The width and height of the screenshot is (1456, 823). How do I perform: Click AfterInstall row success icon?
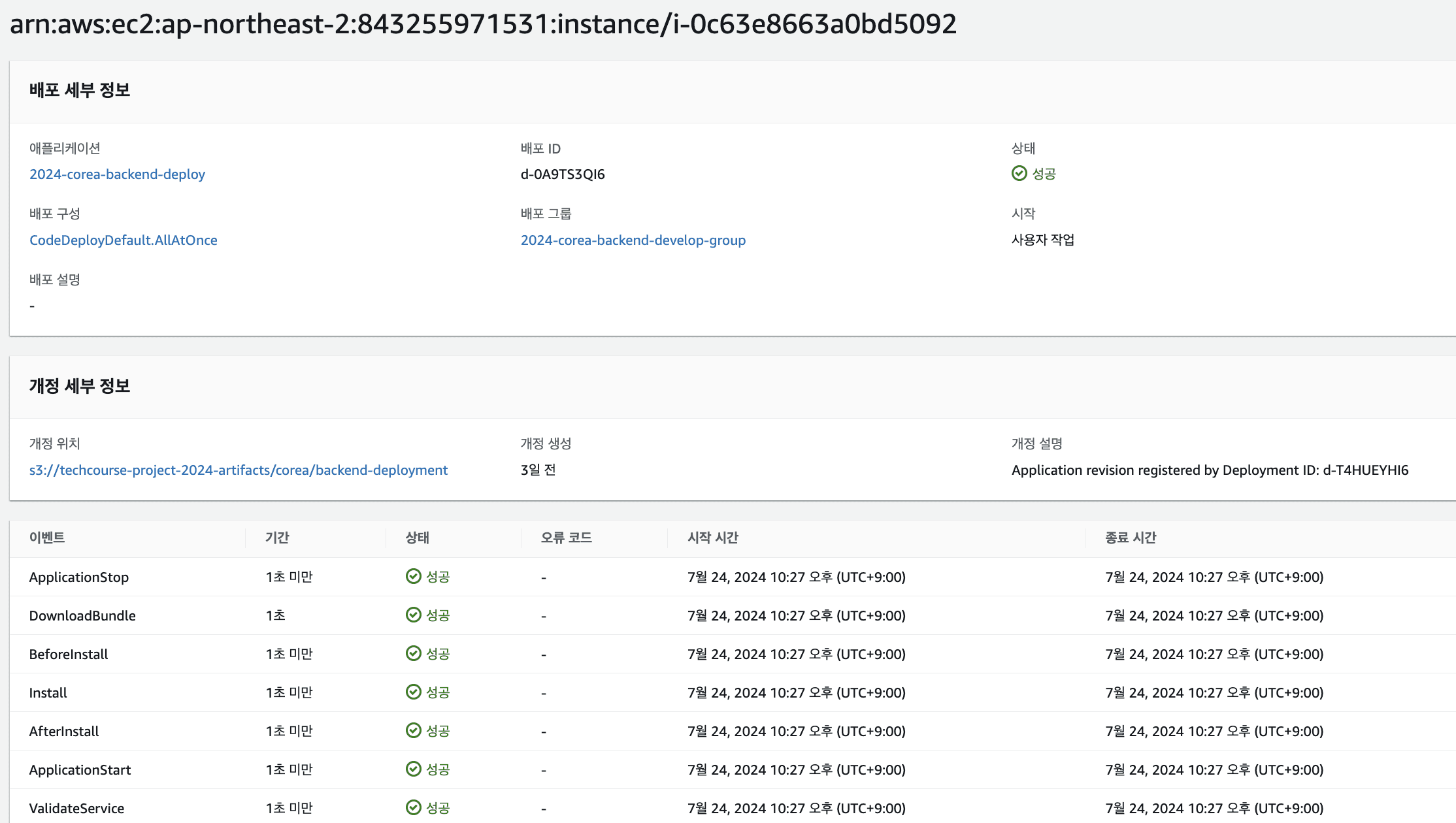(413, 730)
